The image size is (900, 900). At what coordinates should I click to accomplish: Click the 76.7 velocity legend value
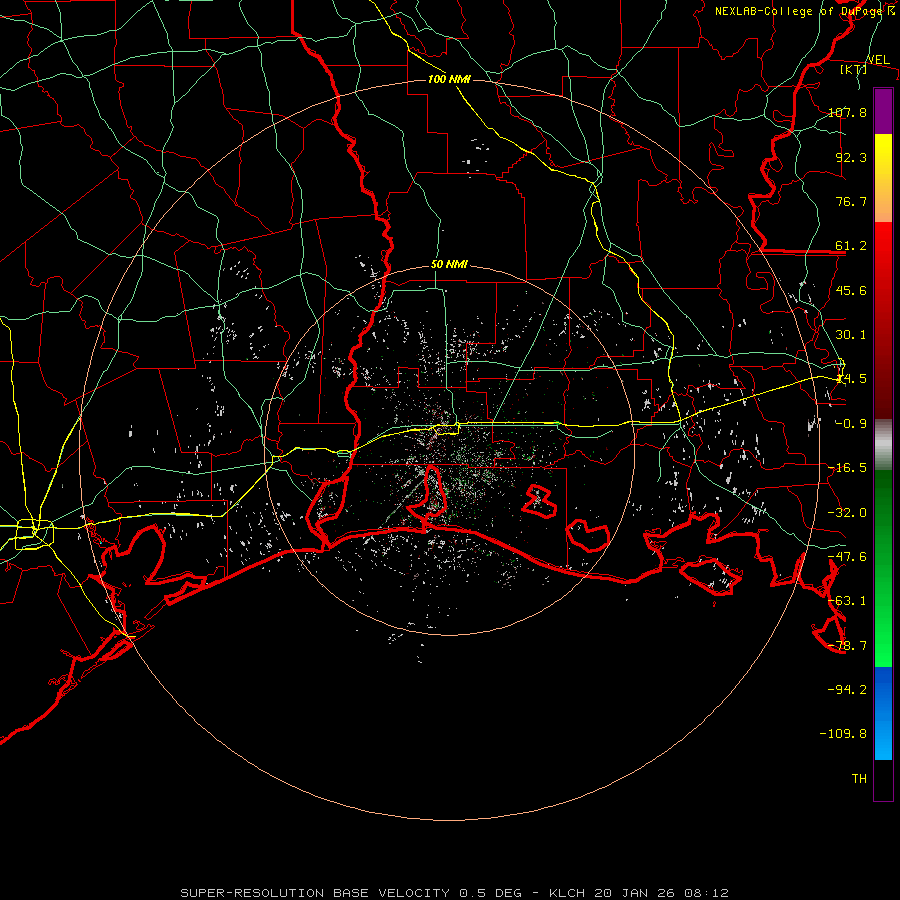[x=851, y=201]
